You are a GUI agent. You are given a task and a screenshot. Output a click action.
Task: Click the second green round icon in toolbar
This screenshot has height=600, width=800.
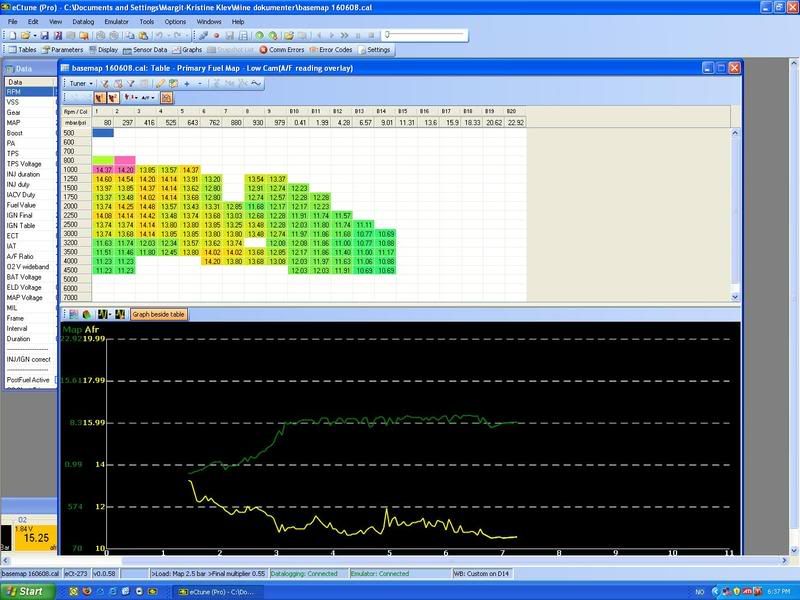(x=273, y=36)
